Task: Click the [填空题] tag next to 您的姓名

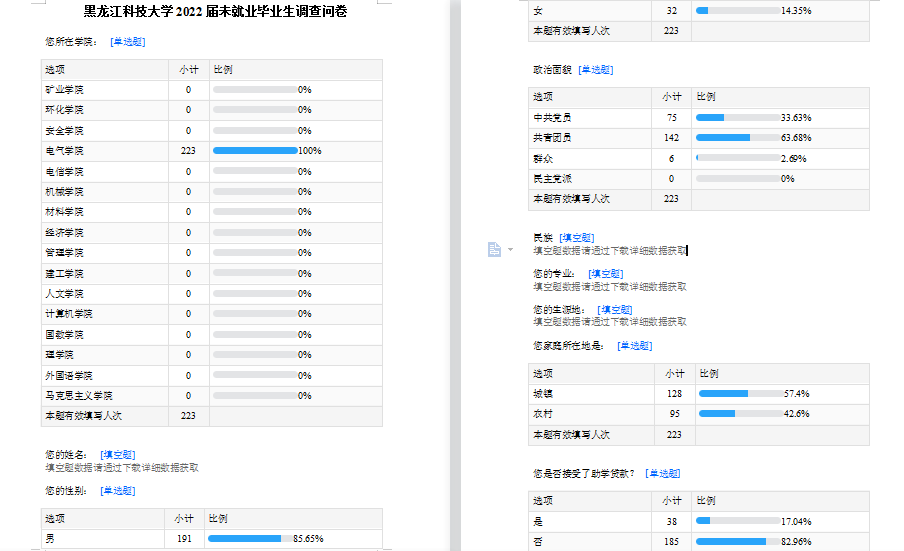Action: pos(118,455)
